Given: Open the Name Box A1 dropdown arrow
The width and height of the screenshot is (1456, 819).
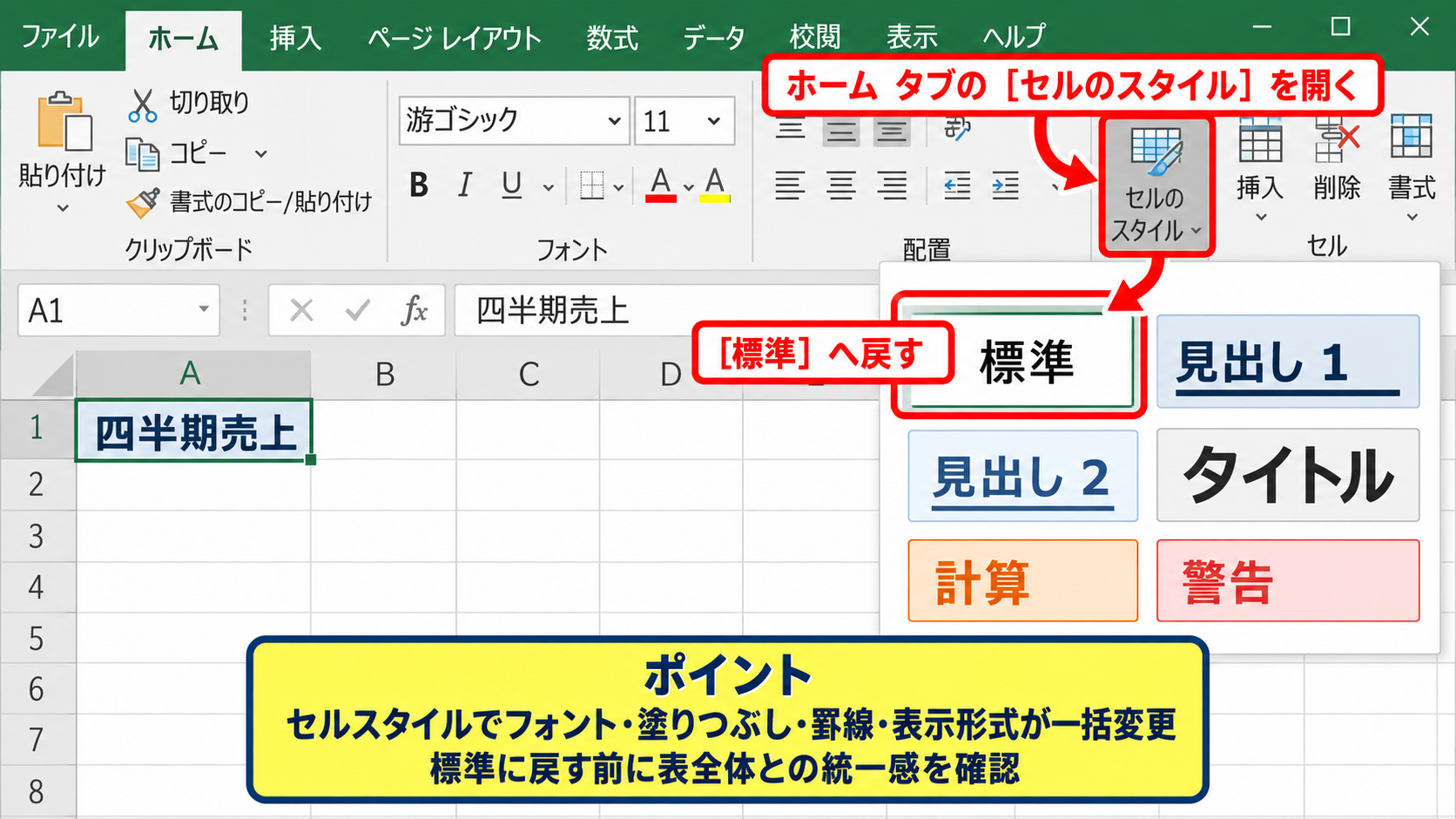Looking at the screenshot, I should [x=204, y=309].
